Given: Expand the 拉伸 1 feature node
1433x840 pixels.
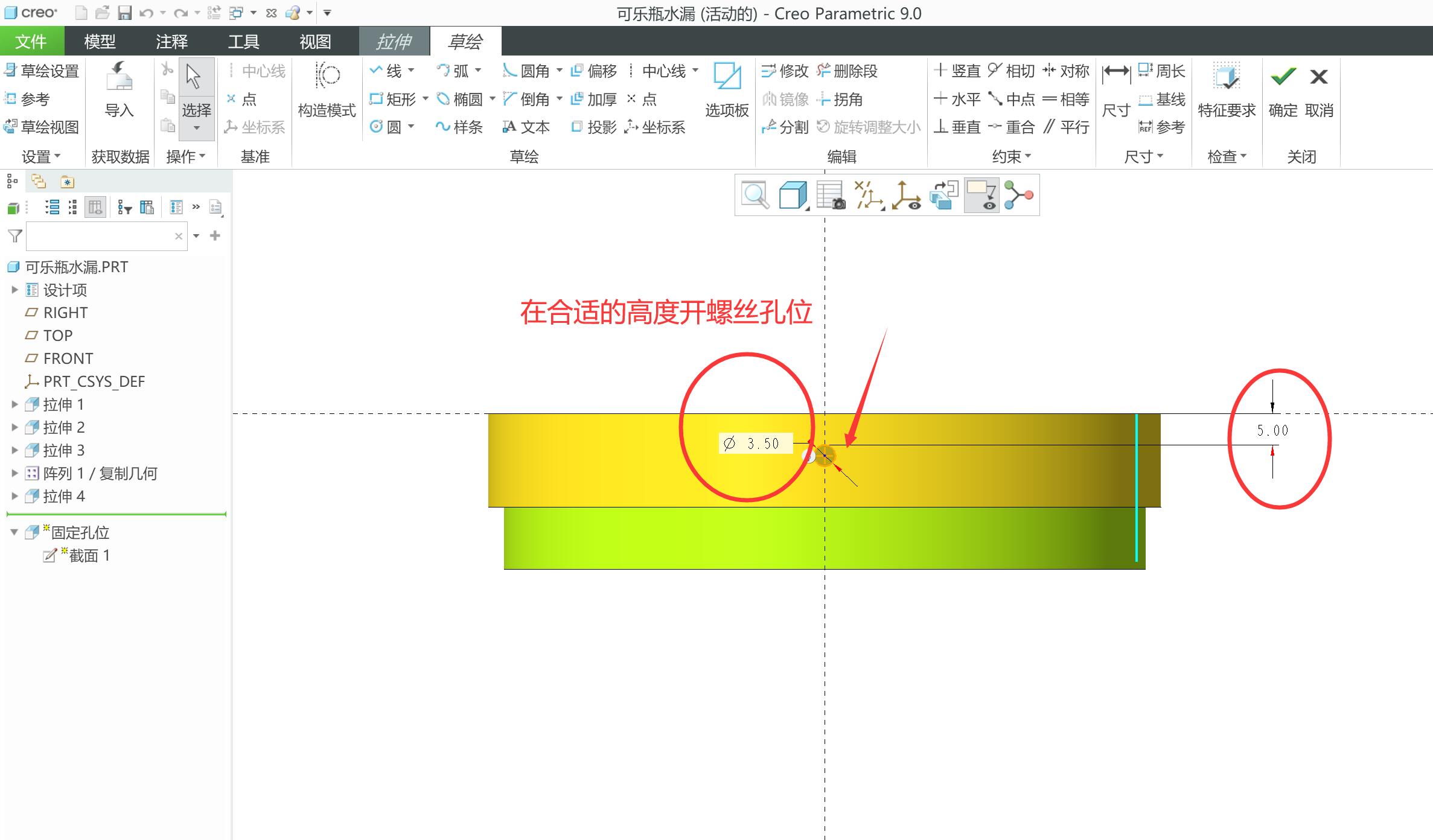Looking at the screenshot, I should point(14,404).
